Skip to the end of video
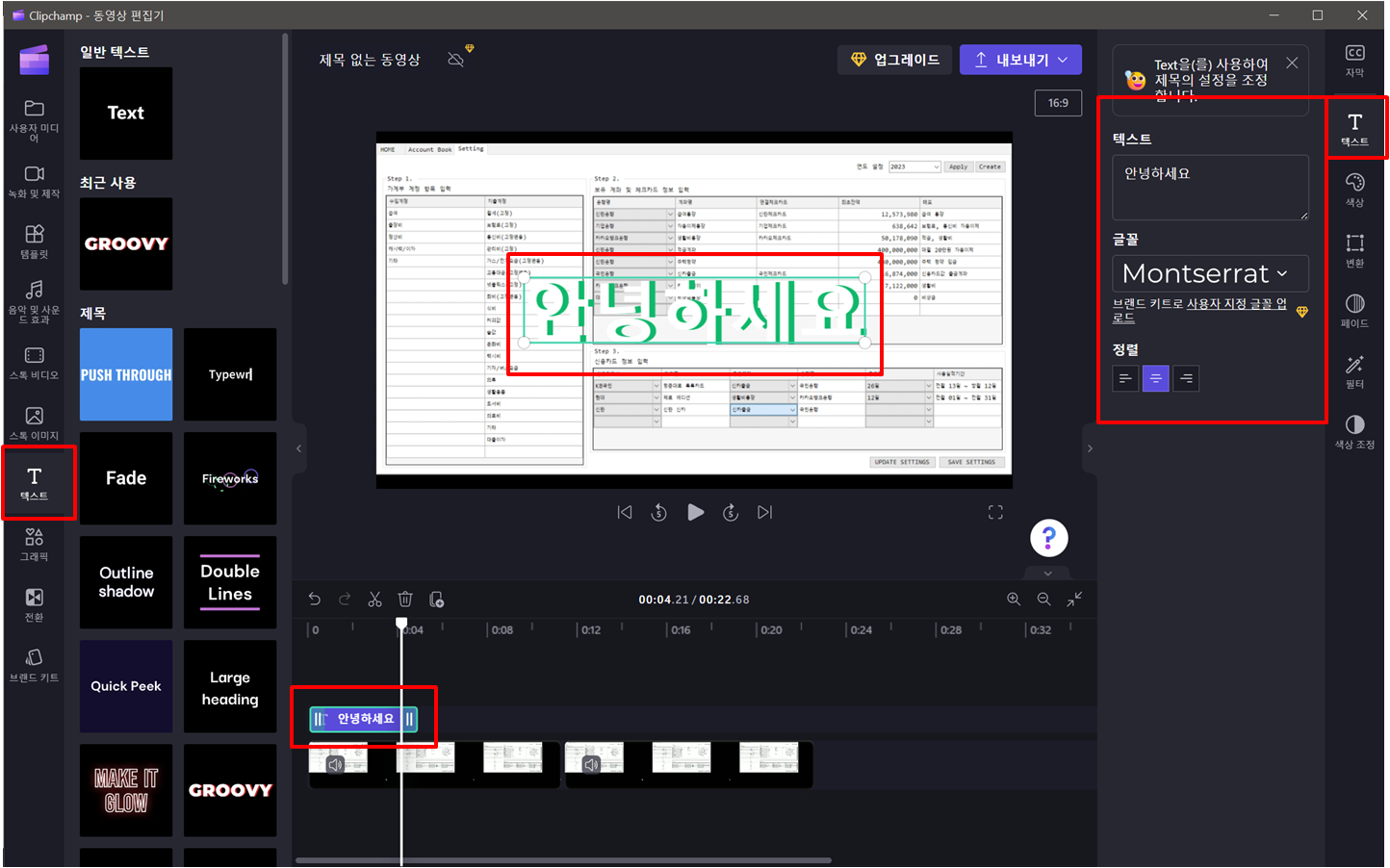Screen dimensions: 1390x868 pyautogui.click(x=765, y=512)
